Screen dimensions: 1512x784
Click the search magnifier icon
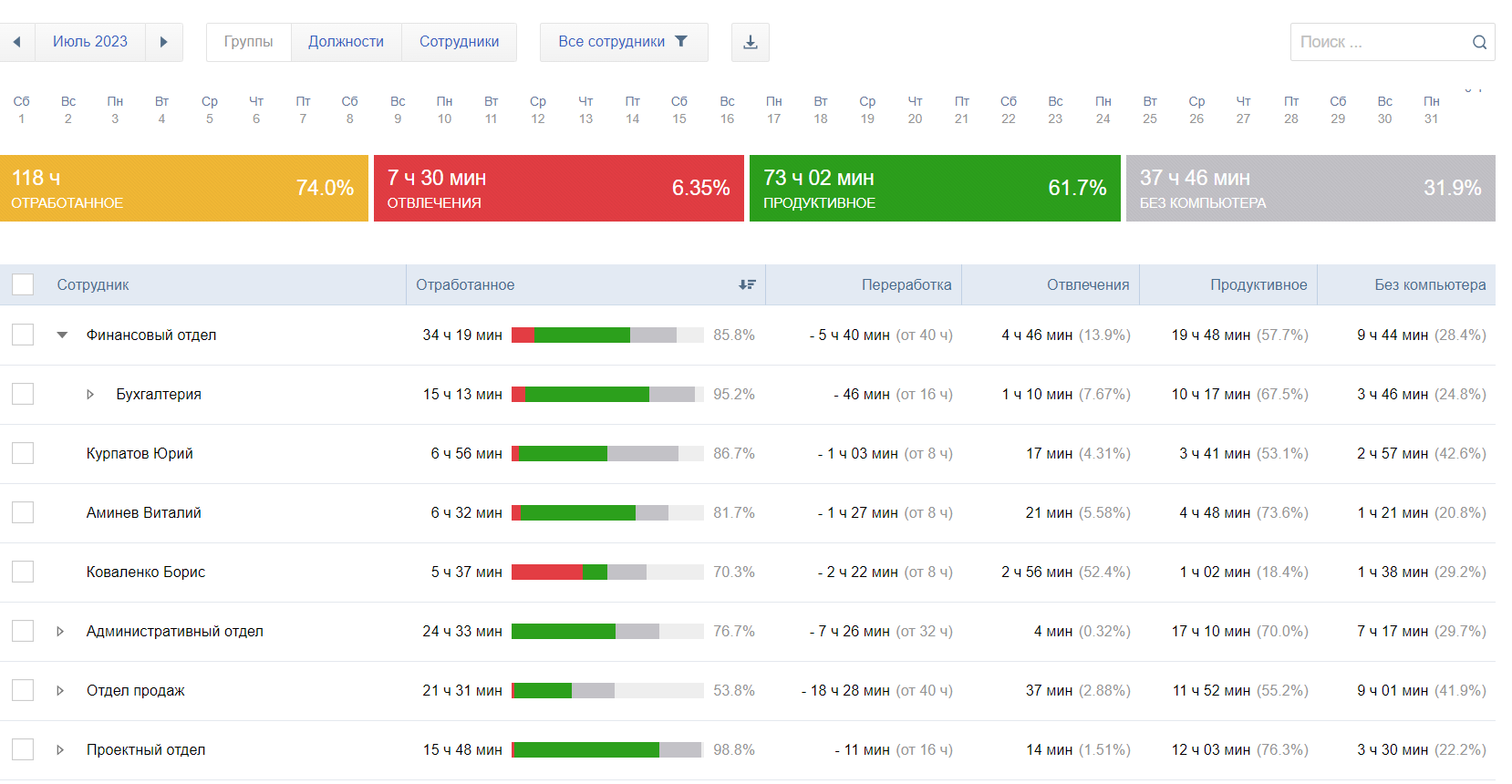pos(1478,42)
